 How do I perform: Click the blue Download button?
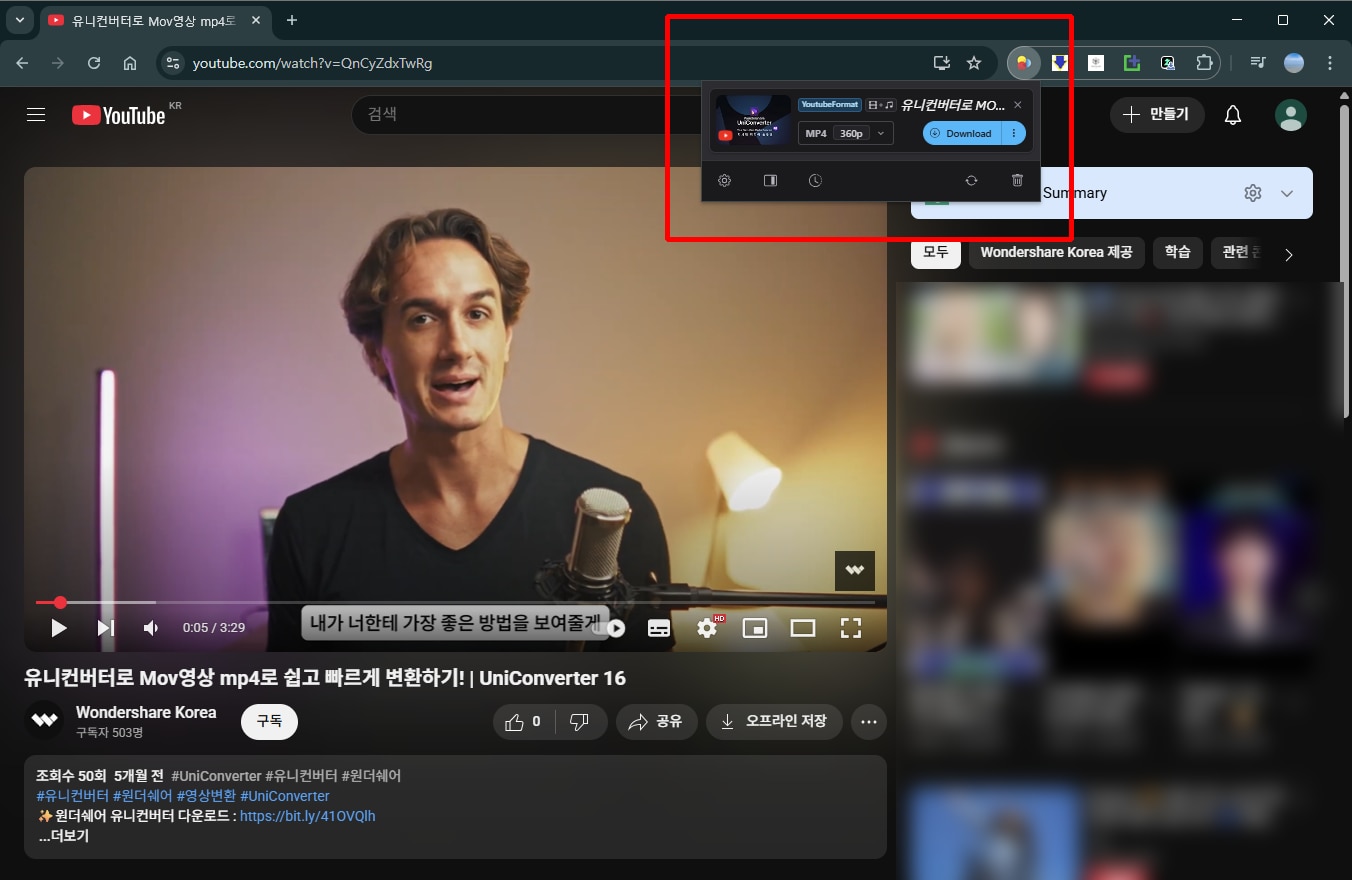point(962,133)
